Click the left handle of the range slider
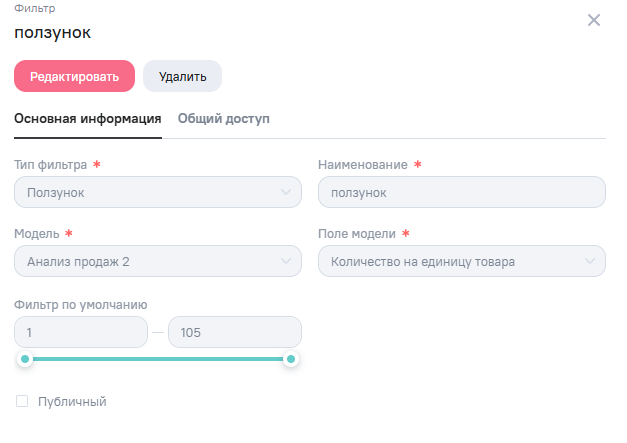 coord(25,359)
